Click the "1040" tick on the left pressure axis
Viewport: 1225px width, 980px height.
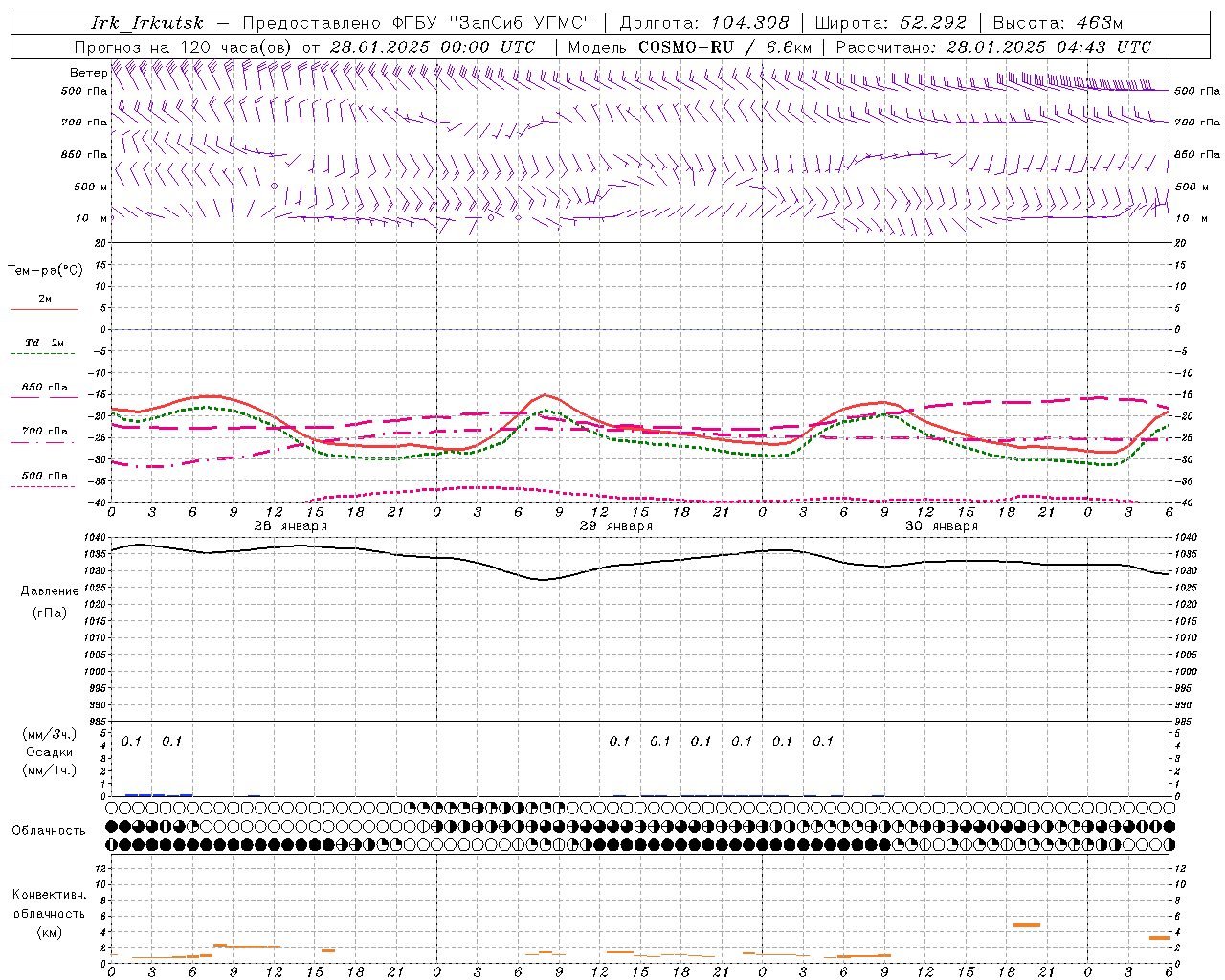96,538
